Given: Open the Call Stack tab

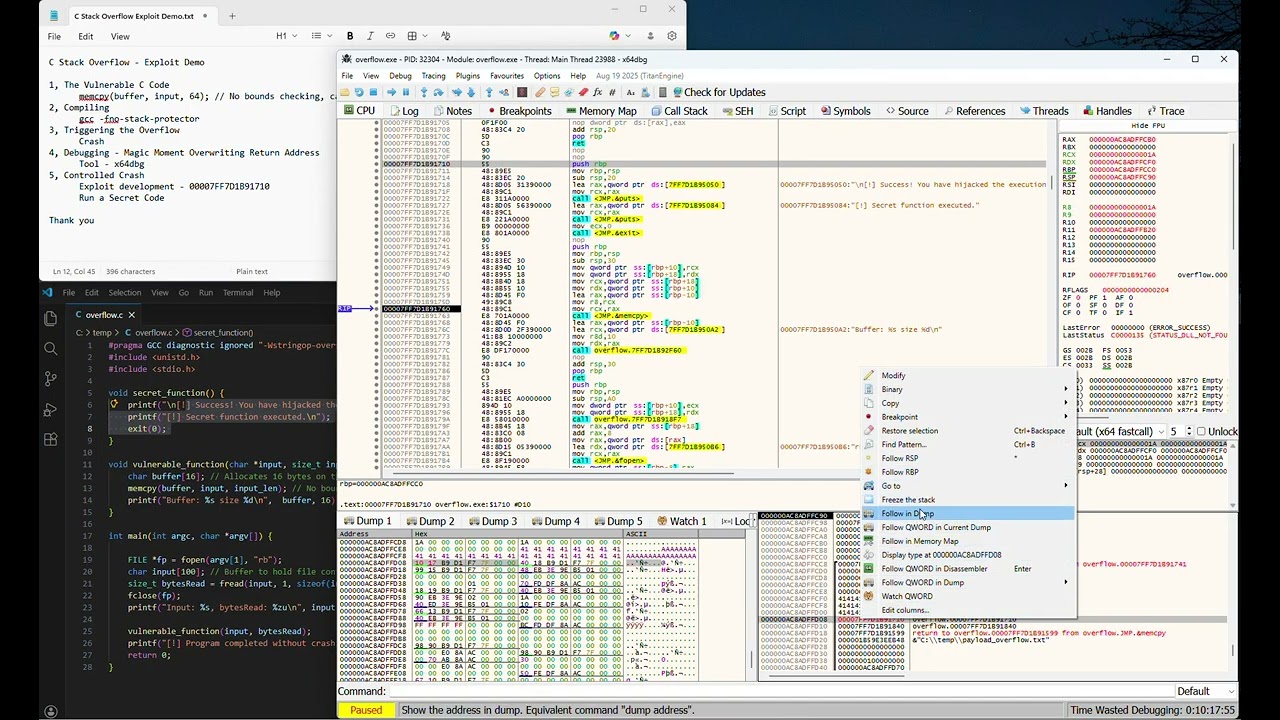Looking at the screenshot, I should point(679,111).
